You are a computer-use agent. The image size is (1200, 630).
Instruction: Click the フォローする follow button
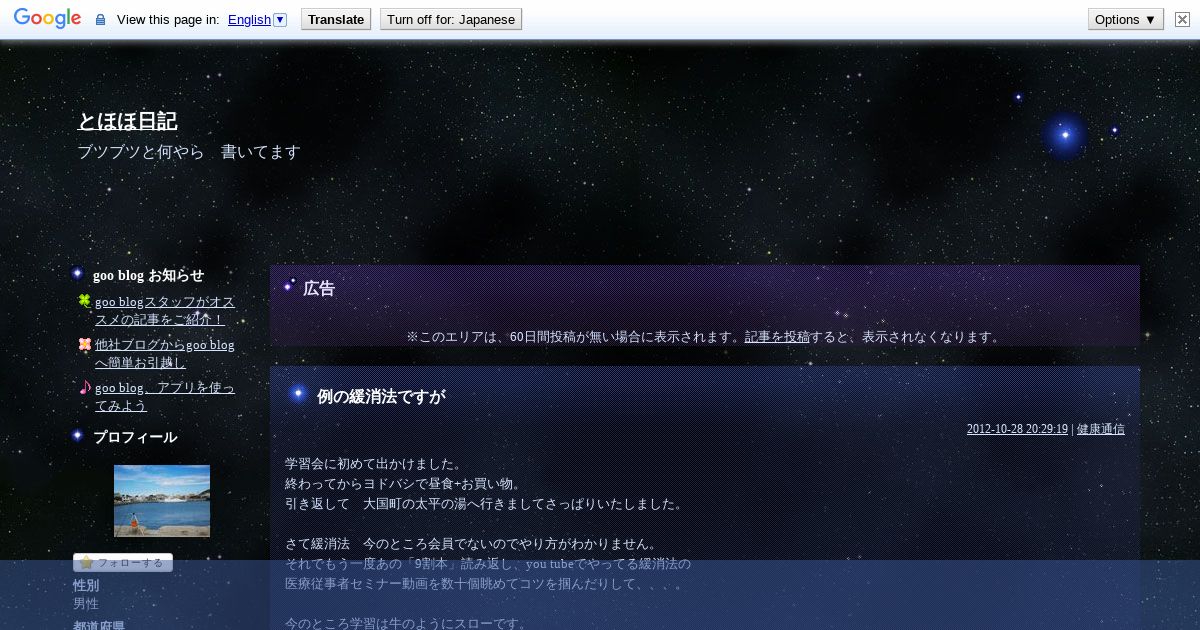(x=123, y=562)
